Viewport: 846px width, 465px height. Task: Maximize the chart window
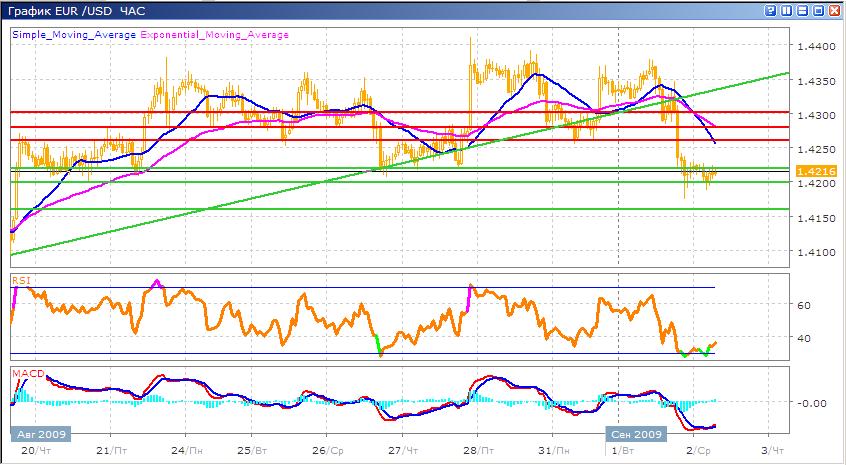tap(817, 10)
